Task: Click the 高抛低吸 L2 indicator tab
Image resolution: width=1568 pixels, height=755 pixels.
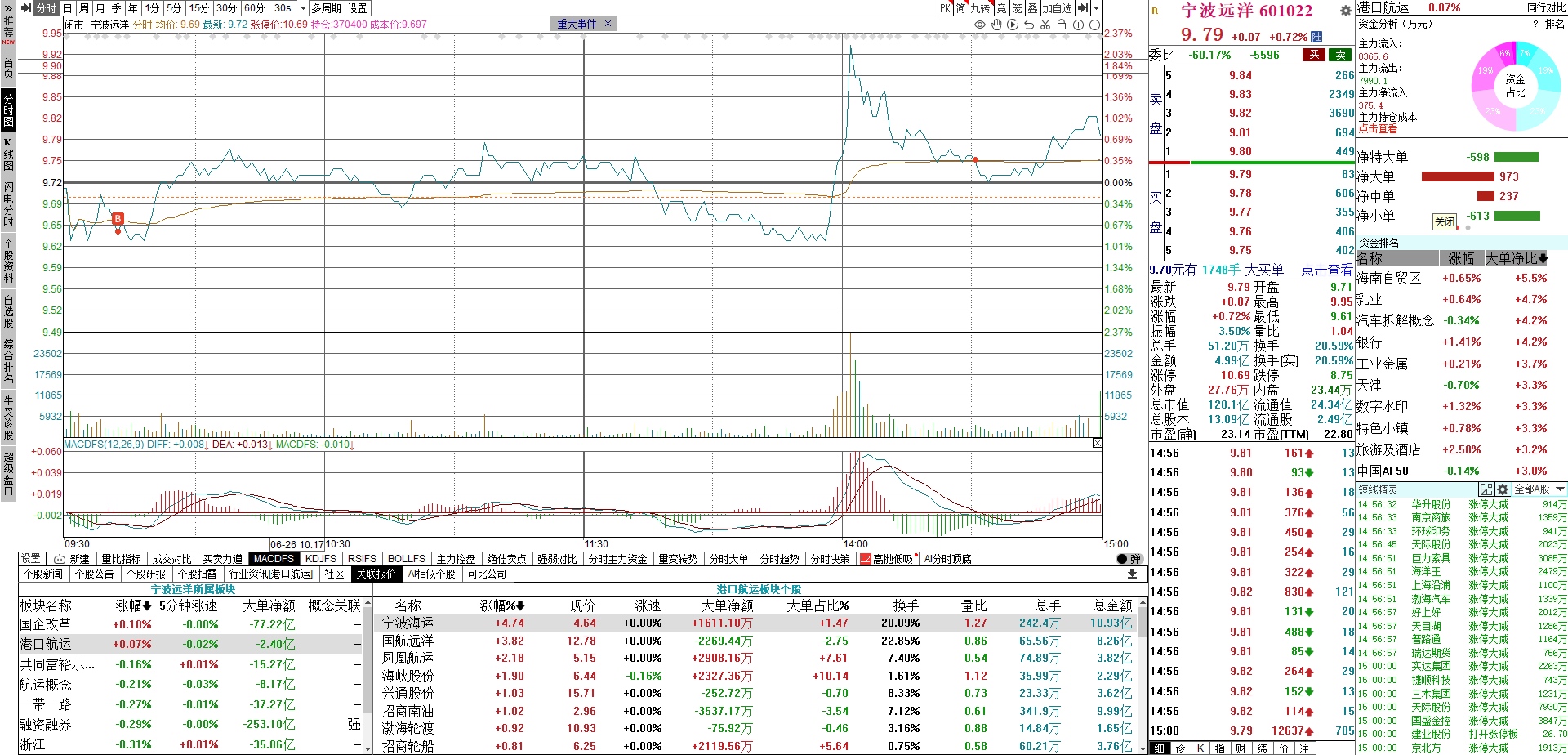Action: coord(888,559)
